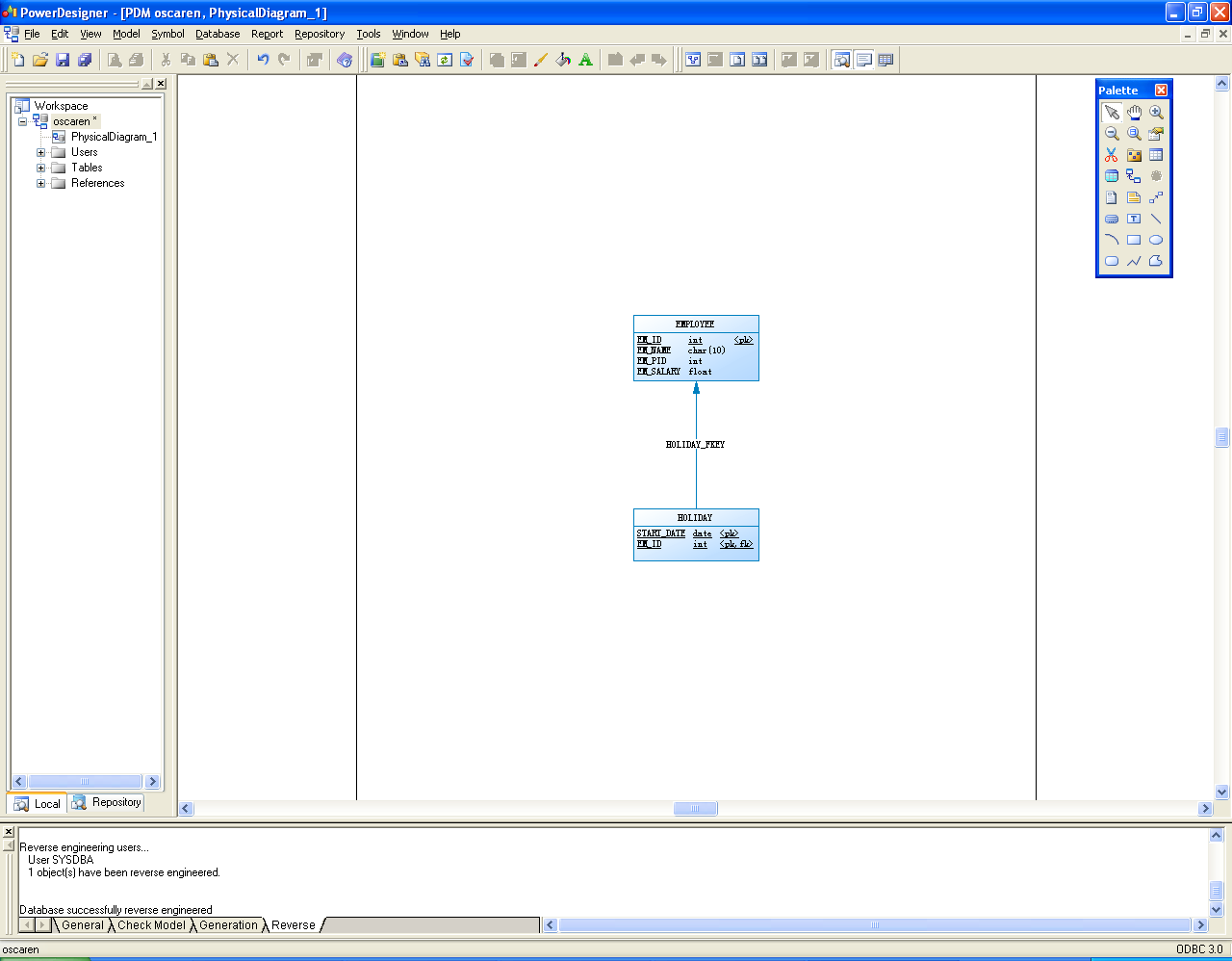Switch to the Repository browser tab
The width and height of the screenshot is (1232, 961).
pyautogui.click(x=107, y=802)
